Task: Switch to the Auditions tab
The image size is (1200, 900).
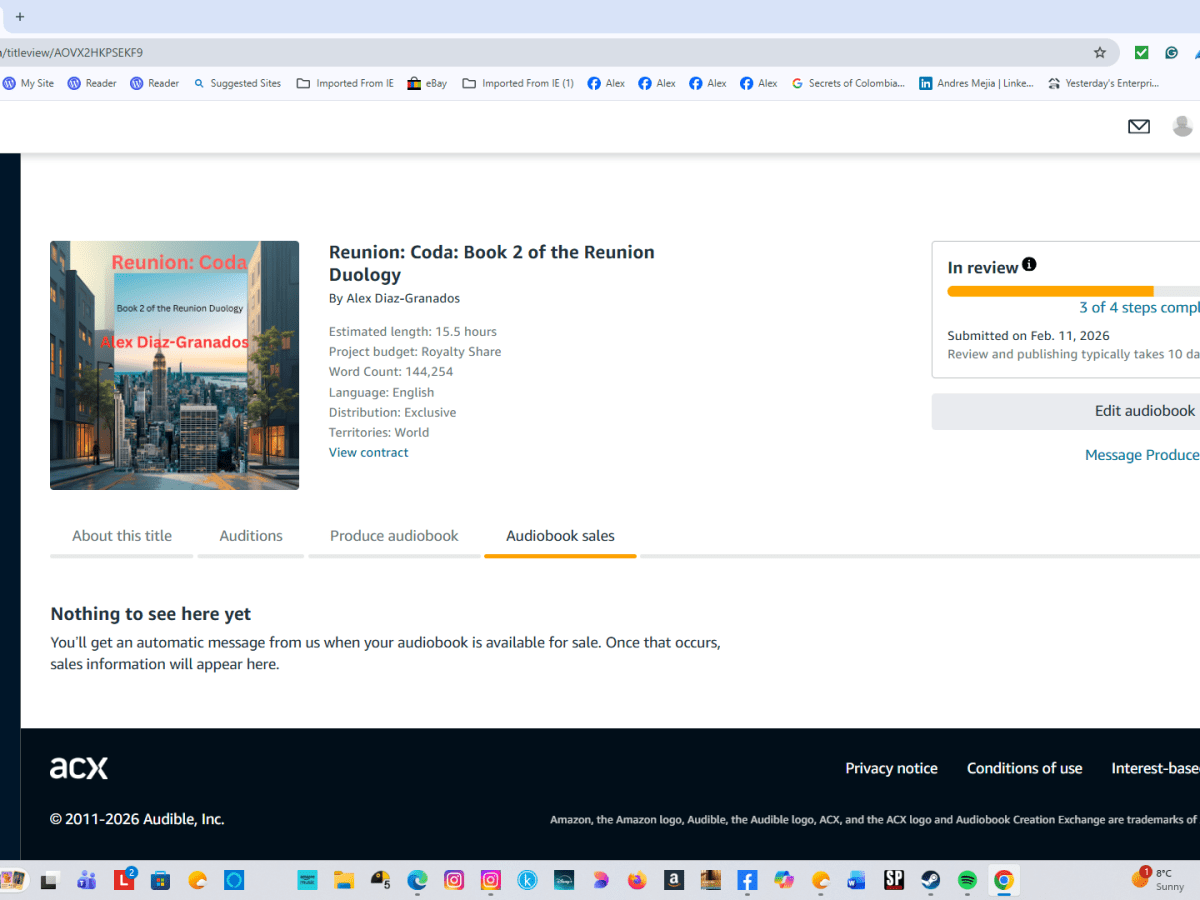Action: (250, 536)
